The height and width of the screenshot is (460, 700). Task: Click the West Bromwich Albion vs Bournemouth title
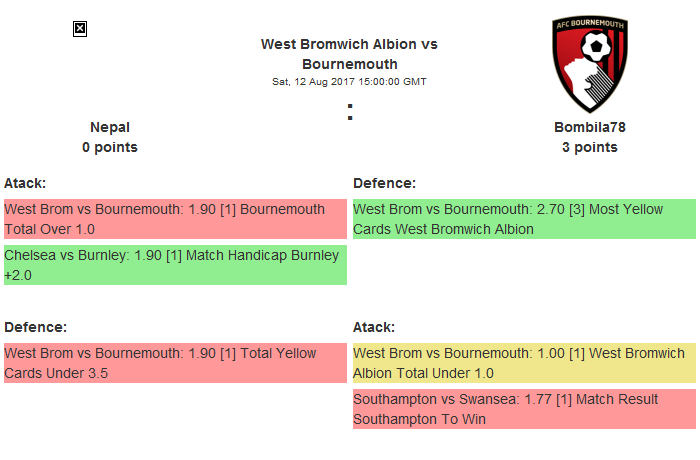pyautogui.click(x=349, y=44)
